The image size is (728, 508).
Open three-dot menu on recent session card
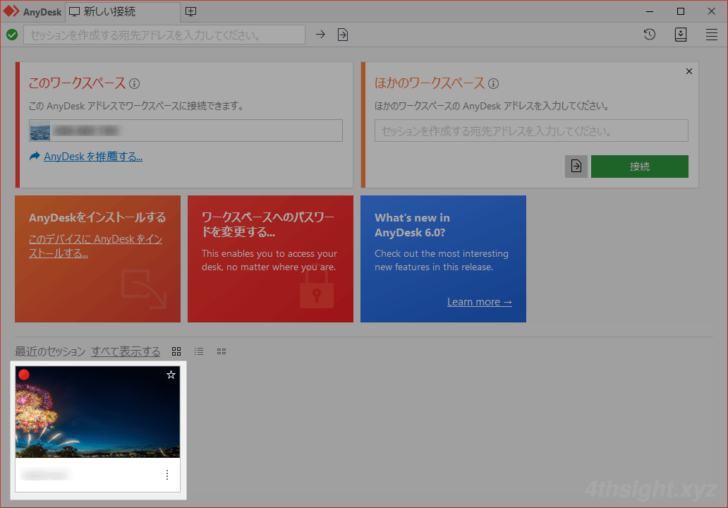(x=167, y=475)
